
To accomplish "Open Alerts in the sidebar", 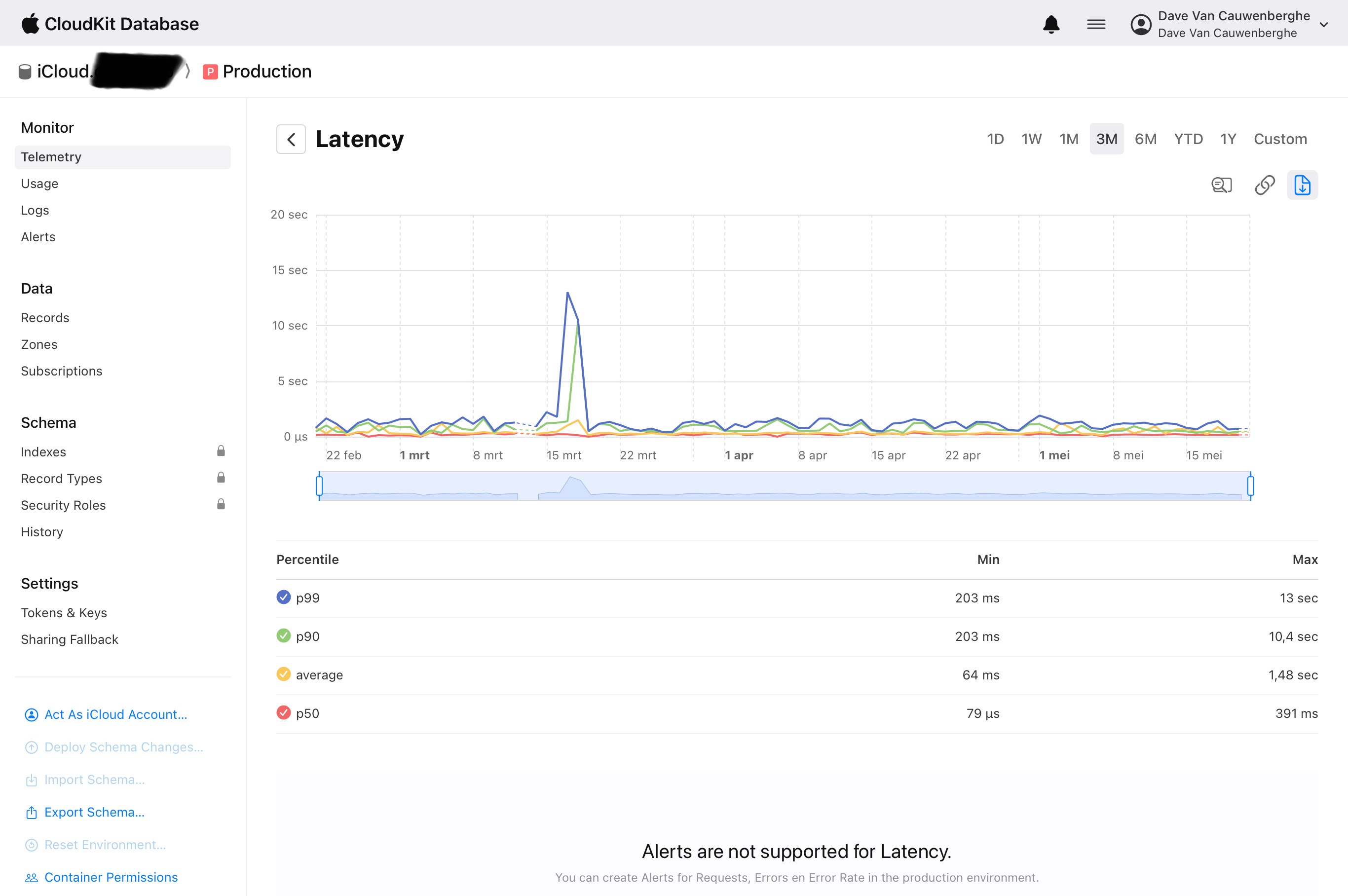I will pyautogui.click(x=38, y=236).
